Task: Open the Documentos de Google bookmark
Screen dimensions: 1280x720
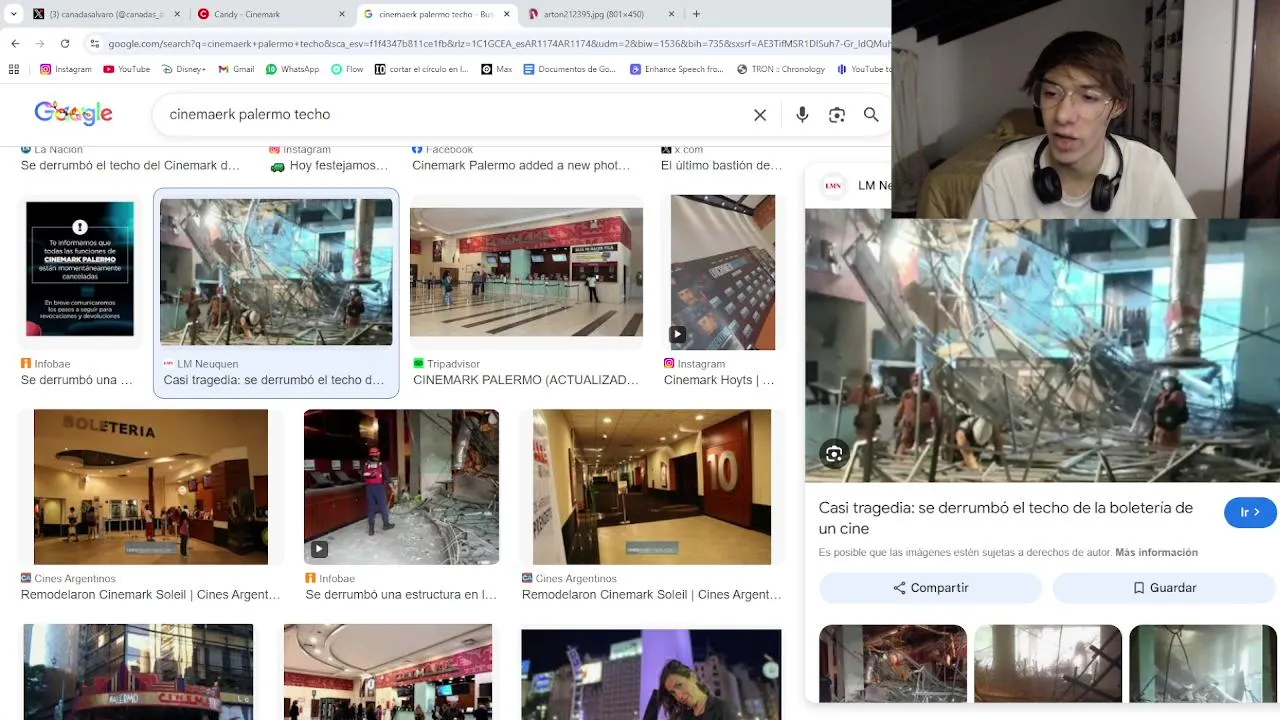Action: pos(570,69)
